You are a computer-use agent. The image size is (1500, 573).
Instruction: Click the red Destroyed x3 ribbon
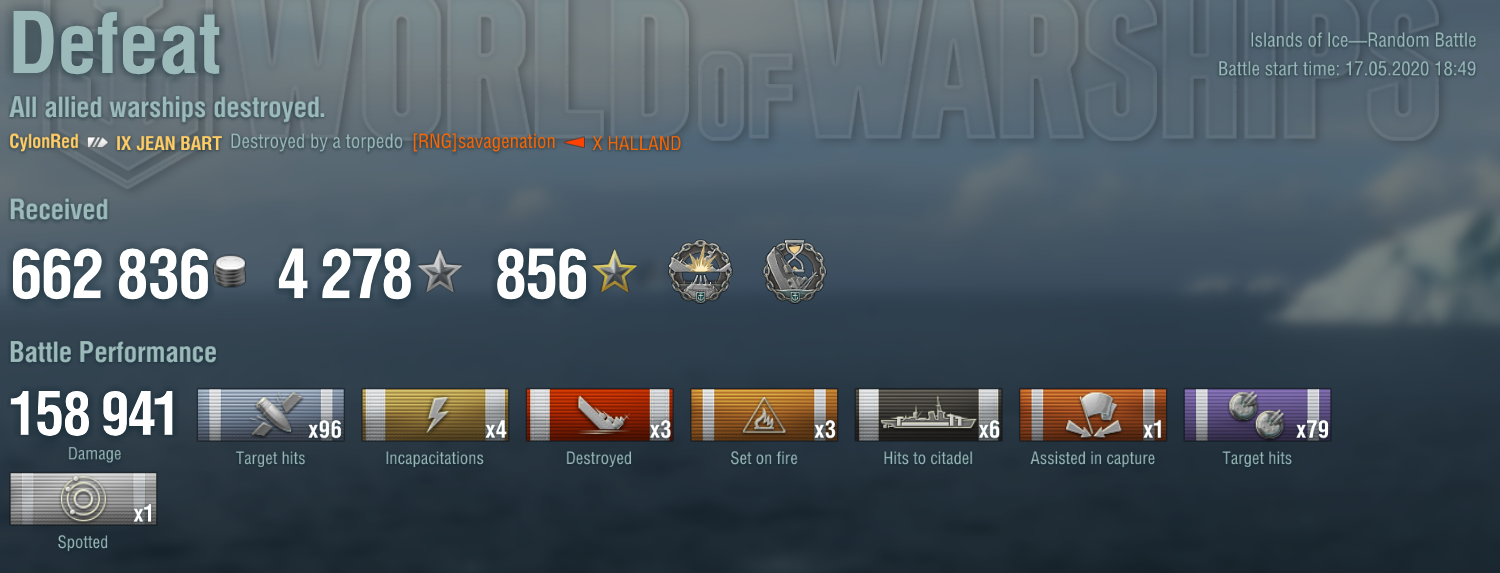[600, 415]
